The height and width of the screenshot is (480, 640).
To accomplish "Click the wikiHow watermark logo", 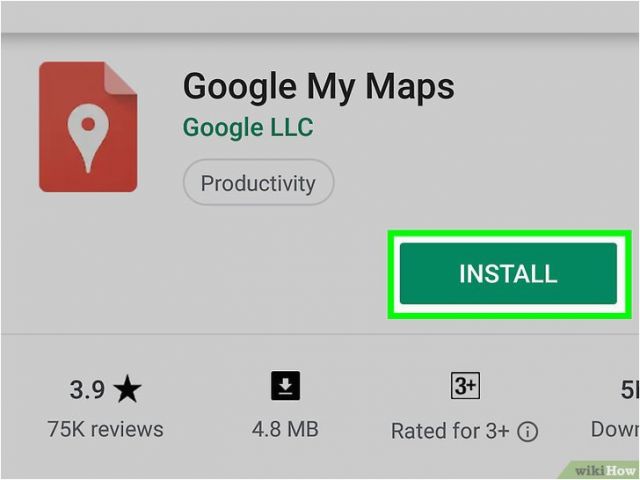I will click(x=604, y=471).
